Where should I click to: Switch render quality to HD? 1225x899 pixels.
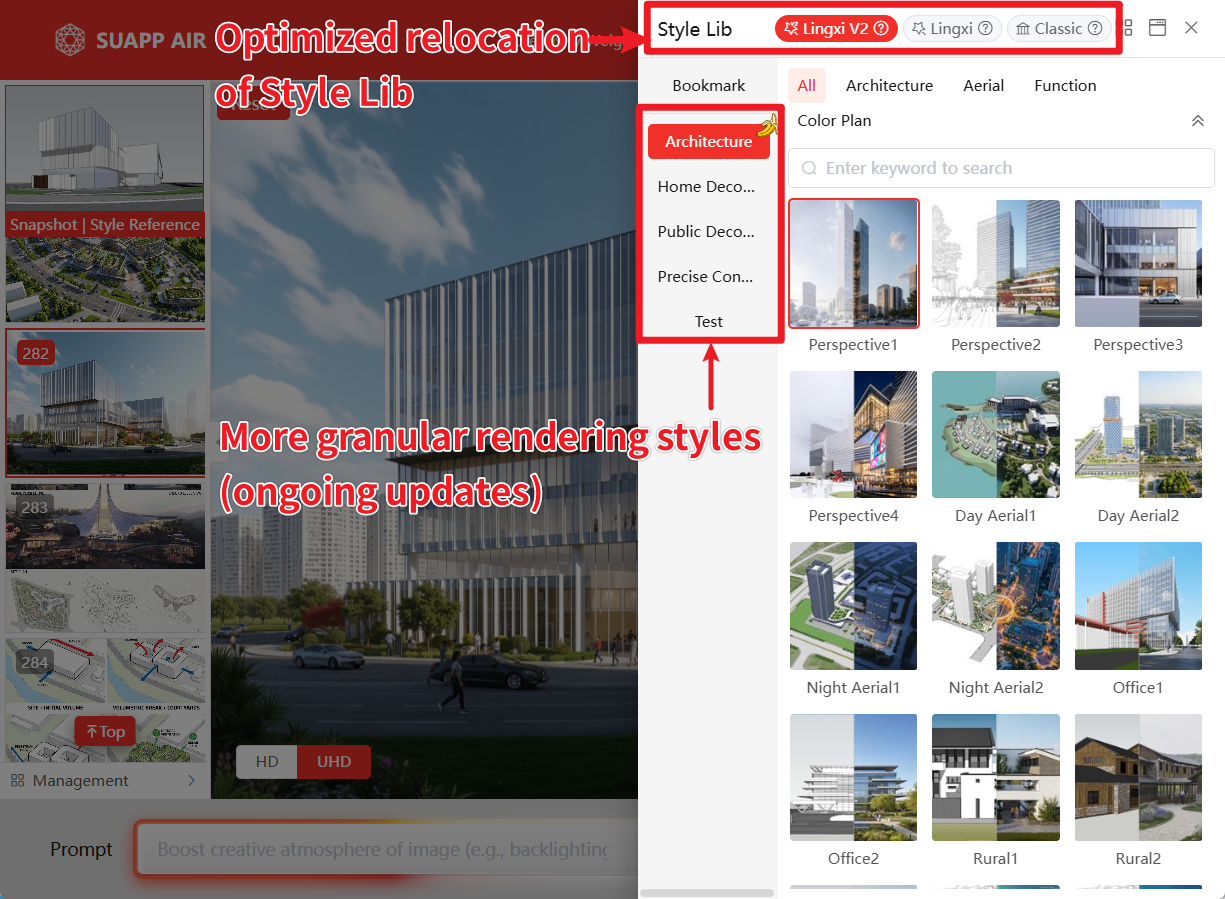[267, 762]
